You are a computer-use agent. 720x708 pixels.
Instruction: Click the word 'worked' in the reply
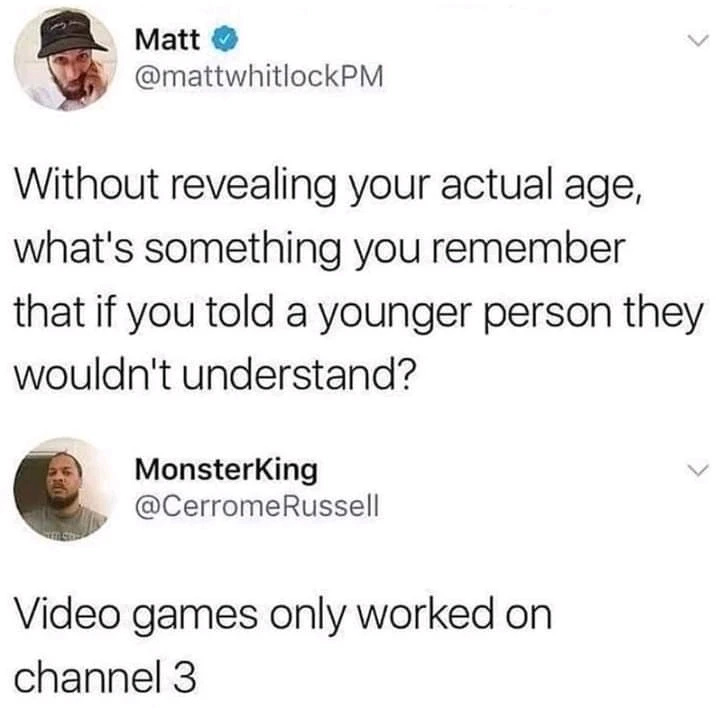[x=425, y=615]
